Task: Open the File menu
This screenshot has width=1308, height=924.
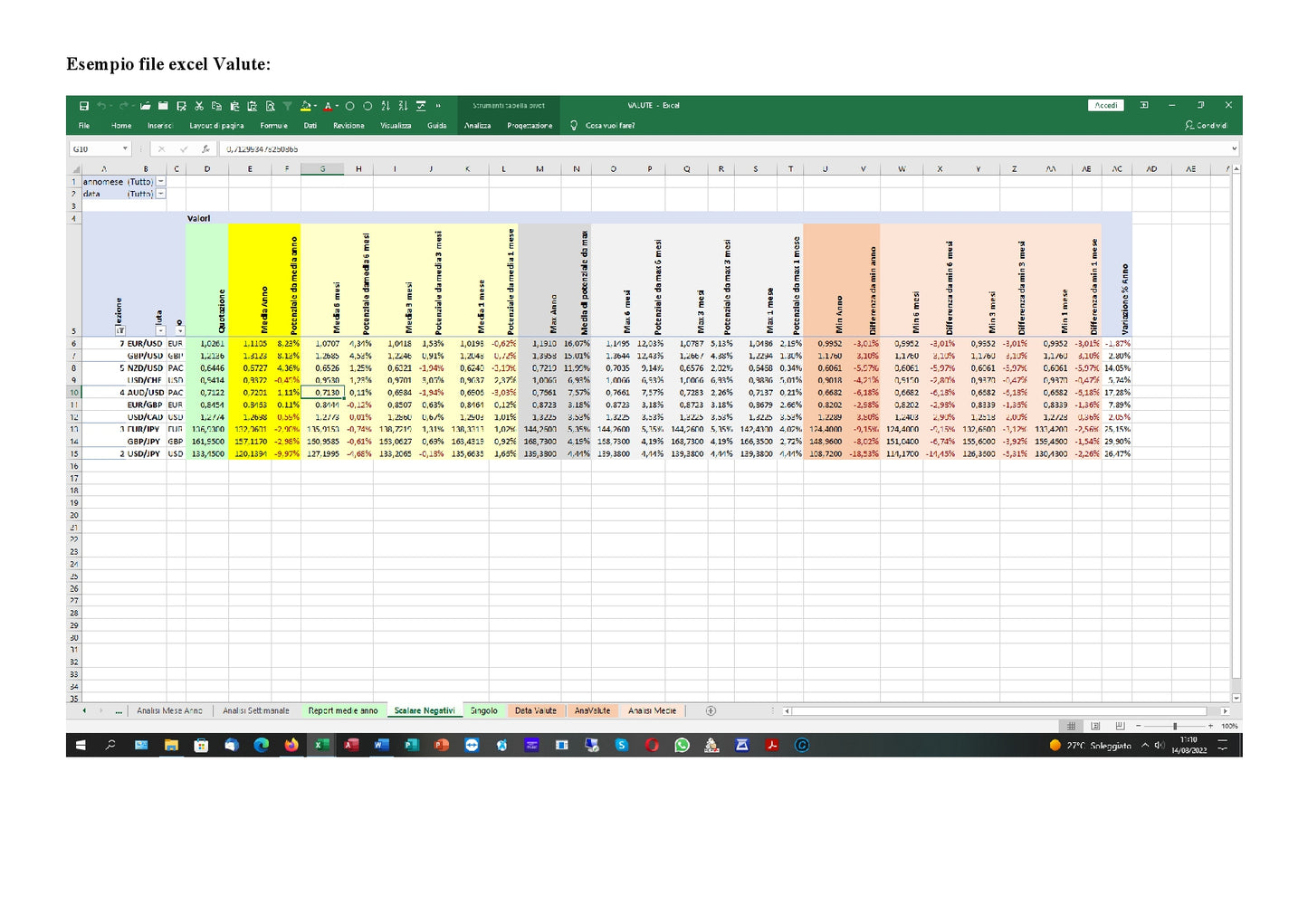Action: (84, 126)
